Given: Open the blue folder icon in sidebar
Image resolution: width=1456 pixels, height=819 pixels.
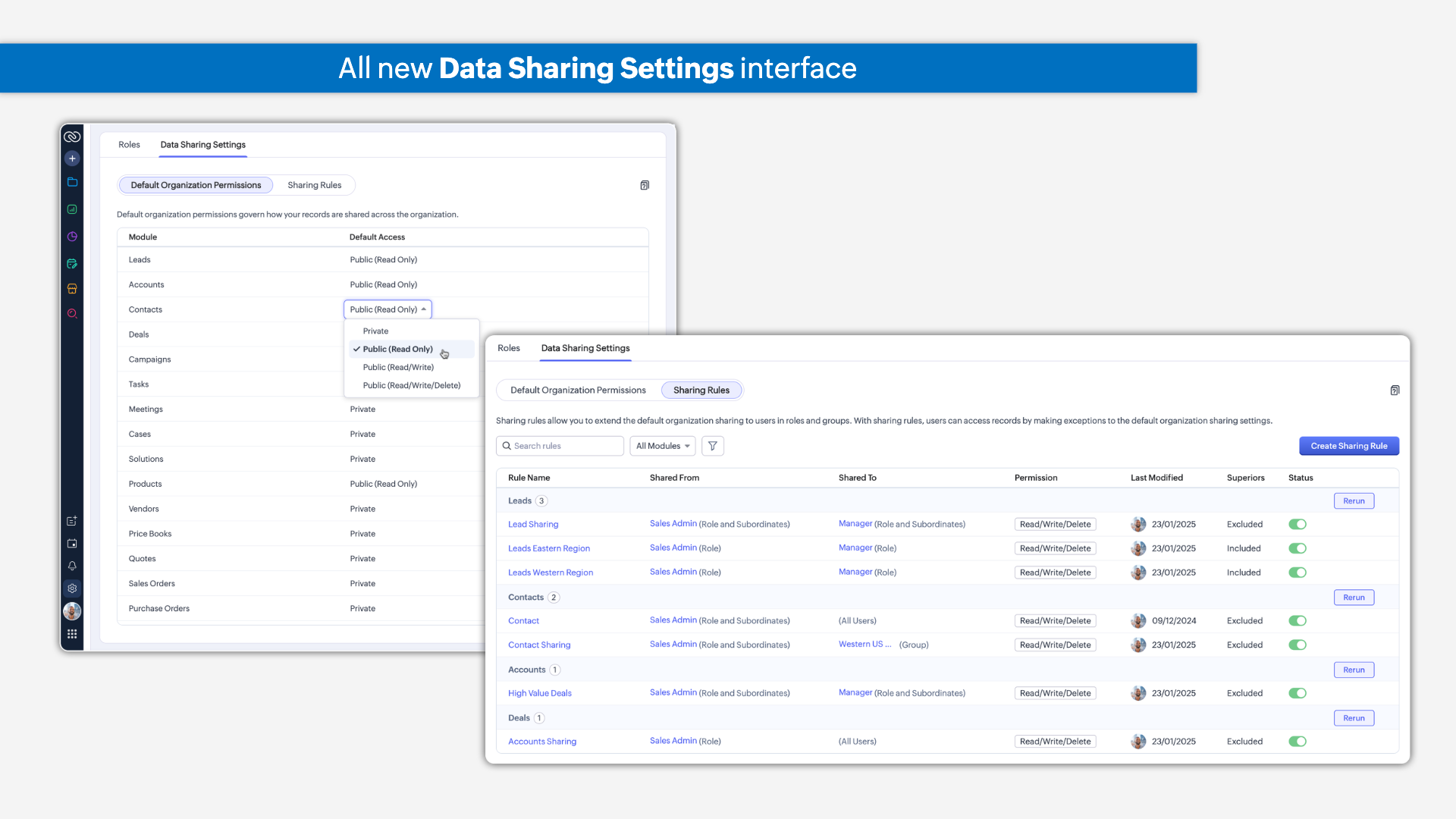Looking at the screenshot, I should tap(72, 182).
